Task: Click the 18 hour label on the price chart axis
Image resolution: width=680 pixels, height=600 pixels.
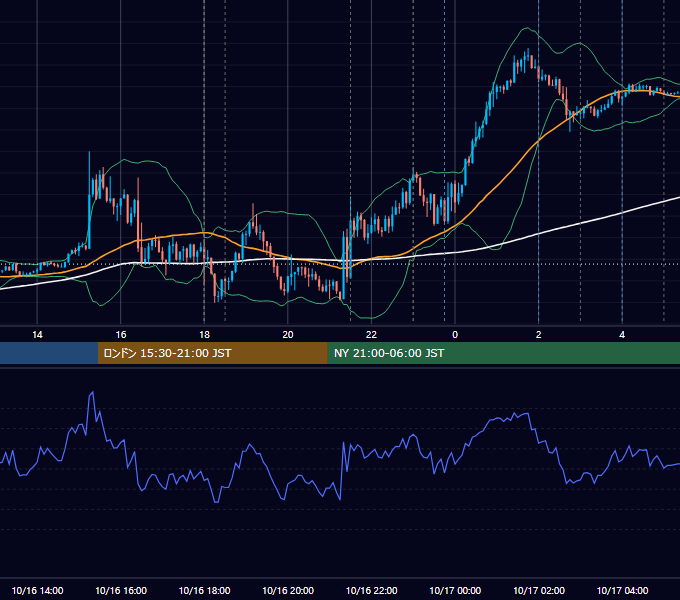Action: click(x=204, y=335)
